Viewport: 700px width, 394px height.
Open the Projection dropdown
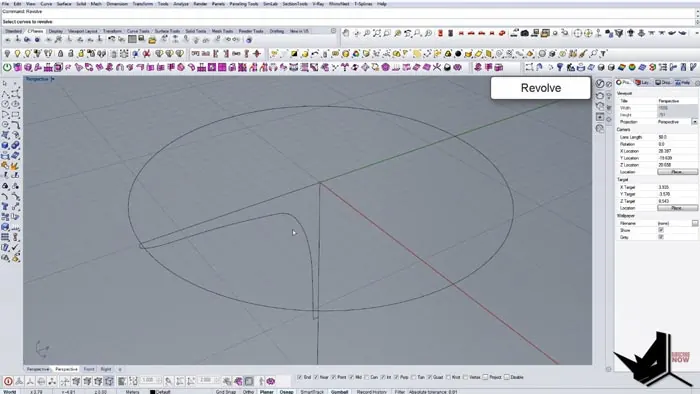[x=695, y=122]
